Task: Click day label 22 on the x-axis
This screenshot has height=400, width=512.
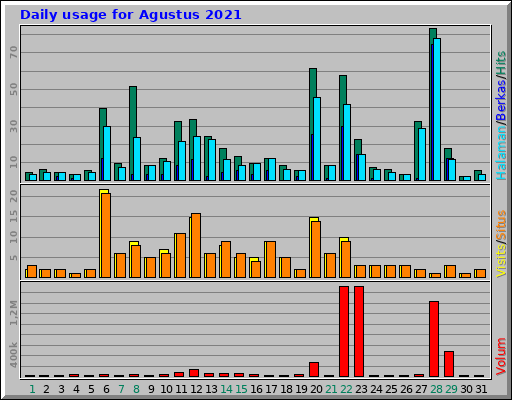Action: coord(346,389)
